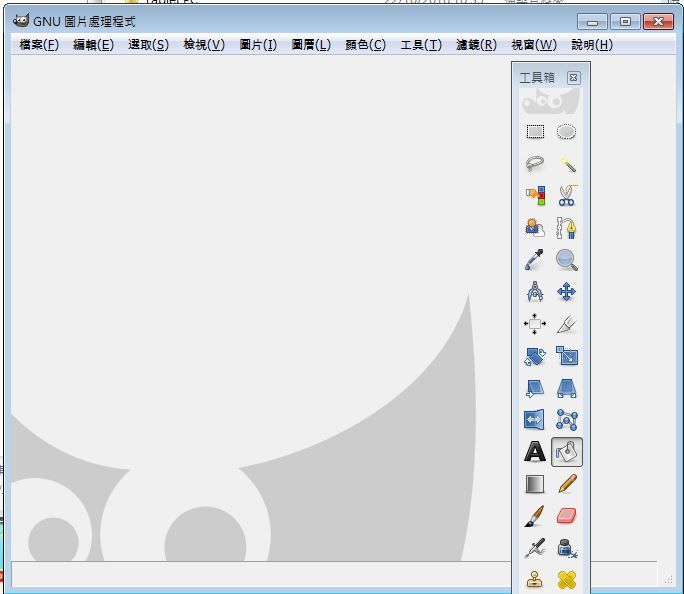Pick the Color Picker eyedropper tool
The width and height of the screenshot is (684, 594).
coord(535,260)
